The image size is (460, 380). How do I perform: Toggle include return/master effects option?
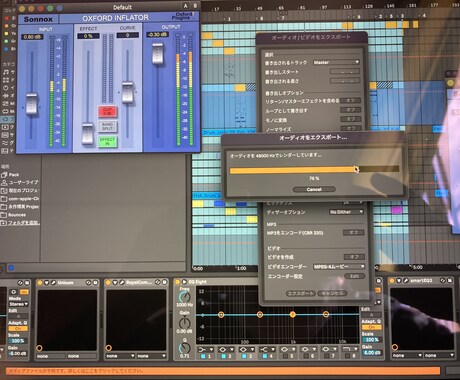pyautogui.click(x=350, y=100)
